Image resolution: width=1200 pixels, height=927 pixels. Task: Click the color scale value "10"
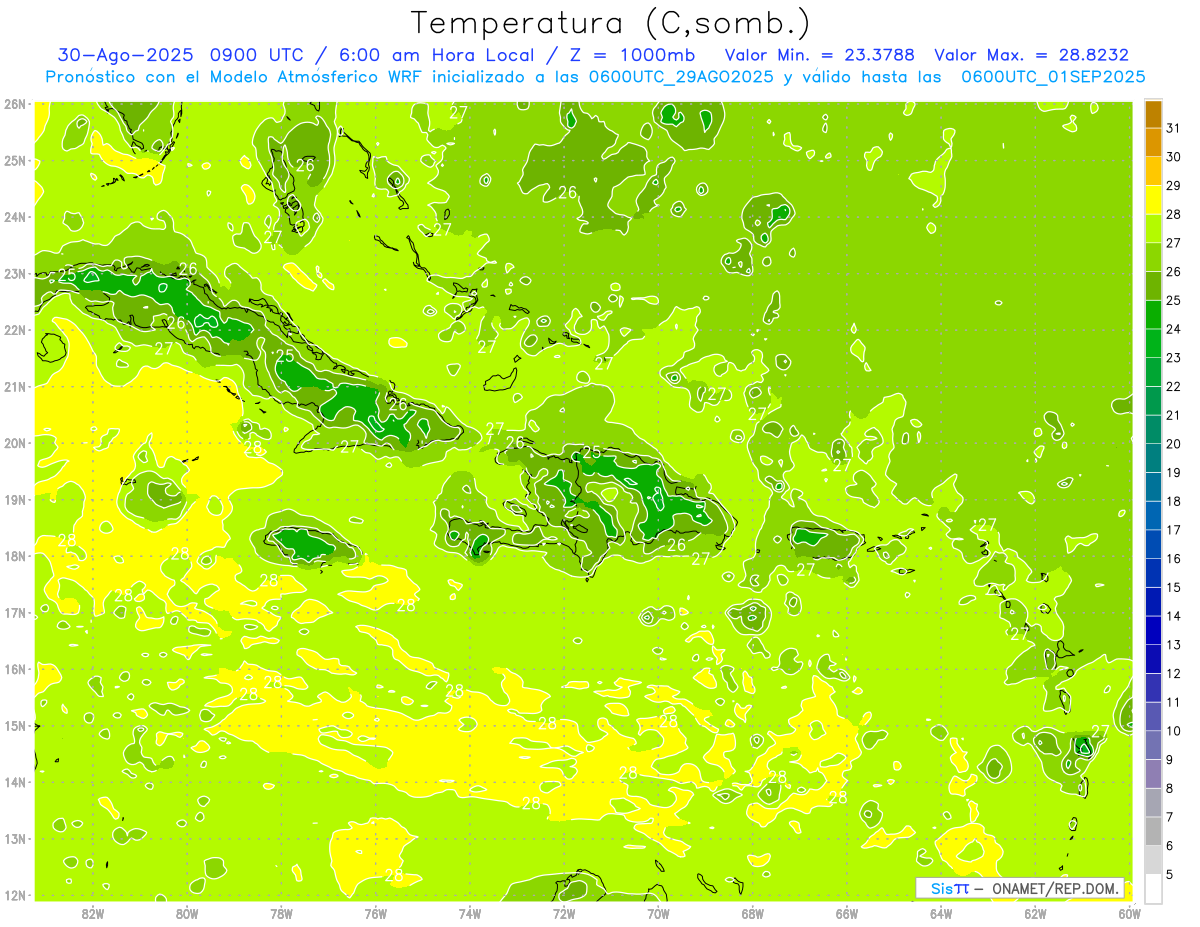tap(1173, 731)
